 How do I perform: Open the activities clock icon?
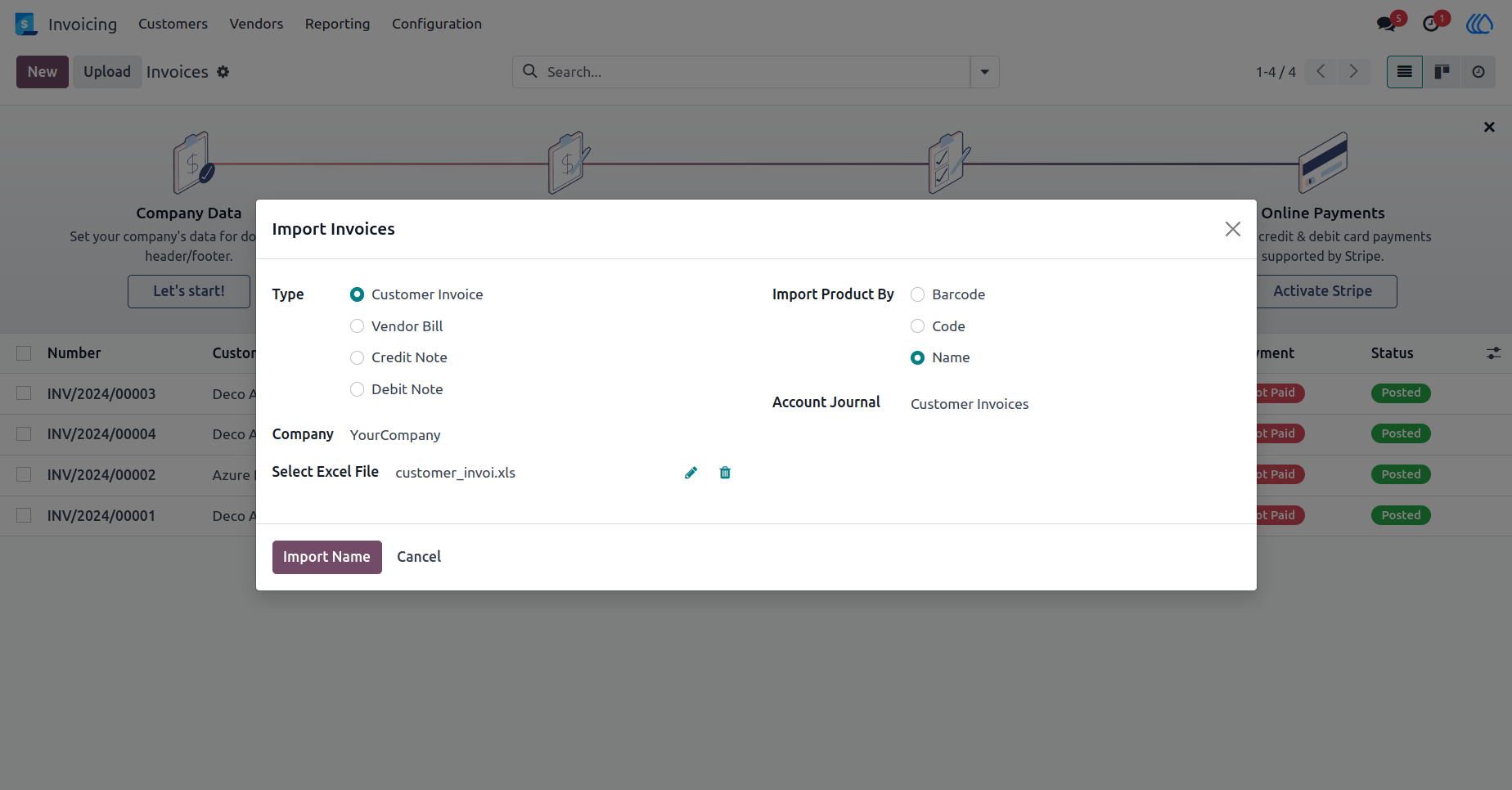(x=1431, y=24)
